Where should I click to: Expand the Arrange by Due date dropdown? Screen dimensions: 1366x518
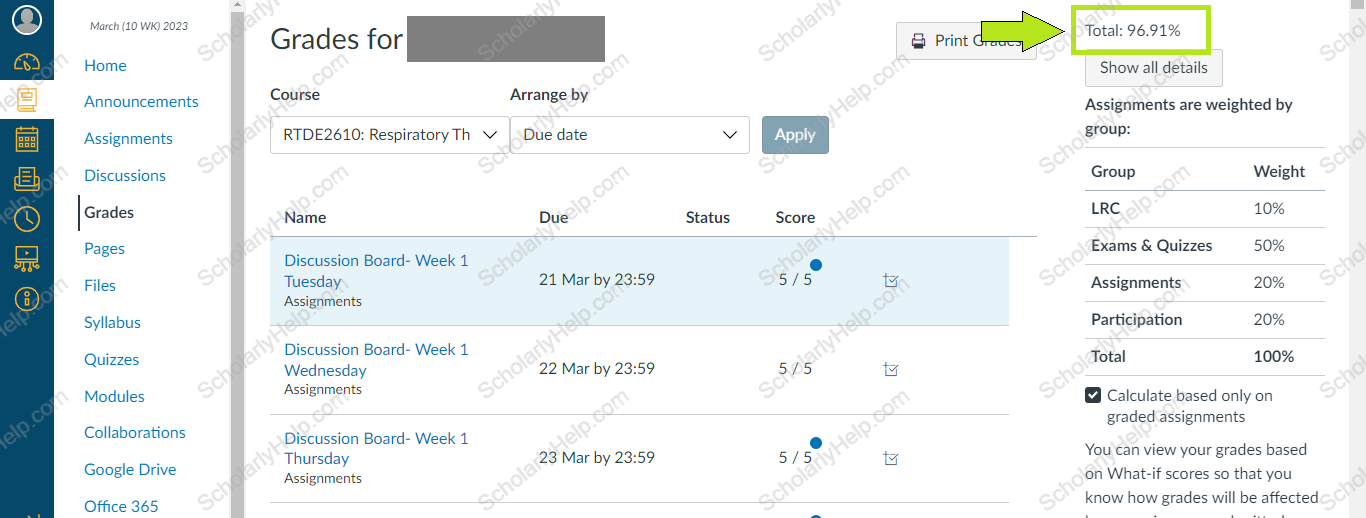click(x=629, y=135)
